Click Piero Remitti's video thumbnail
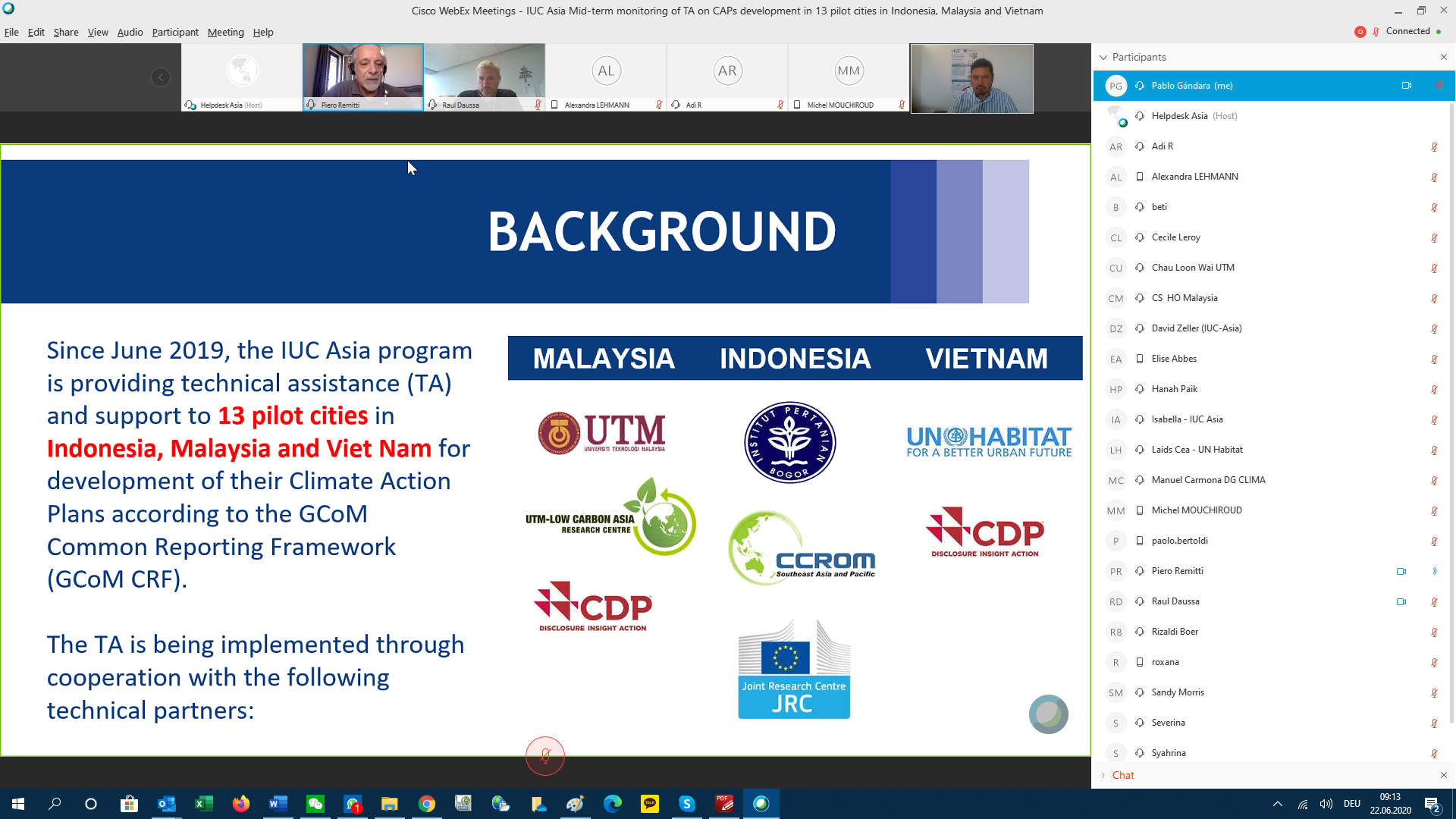 (x=362, y=77)
